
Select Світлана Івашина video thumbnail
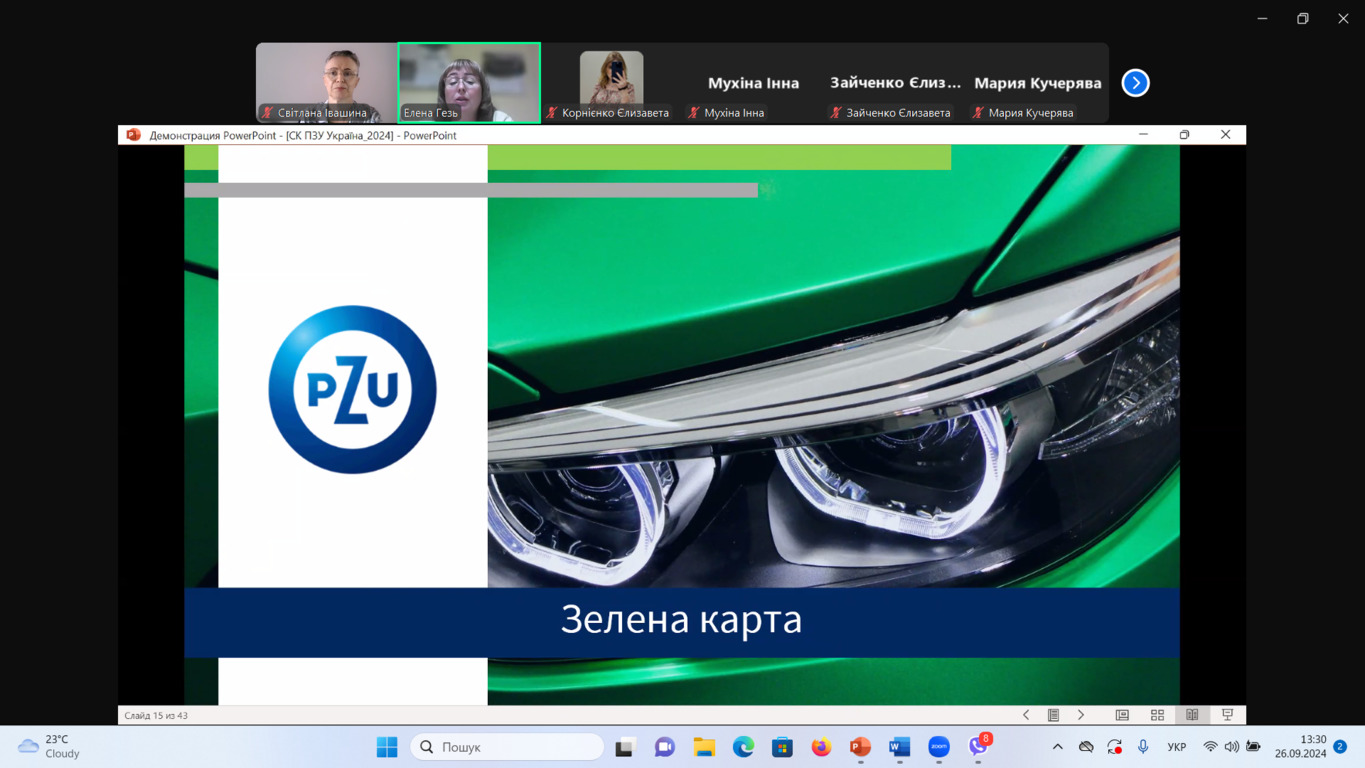[327, 83]
